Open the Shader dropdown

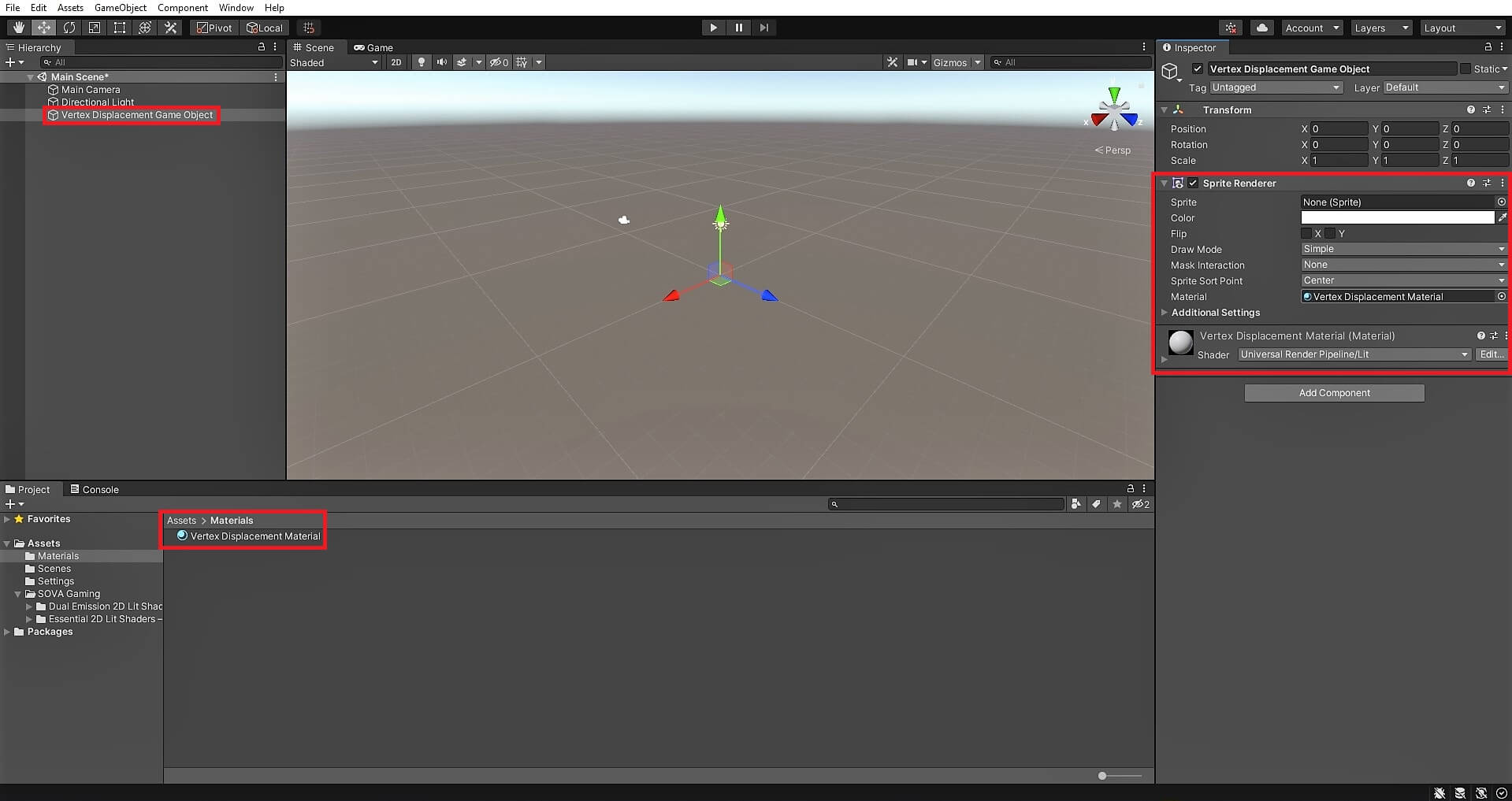click(x=1354, y=354)
